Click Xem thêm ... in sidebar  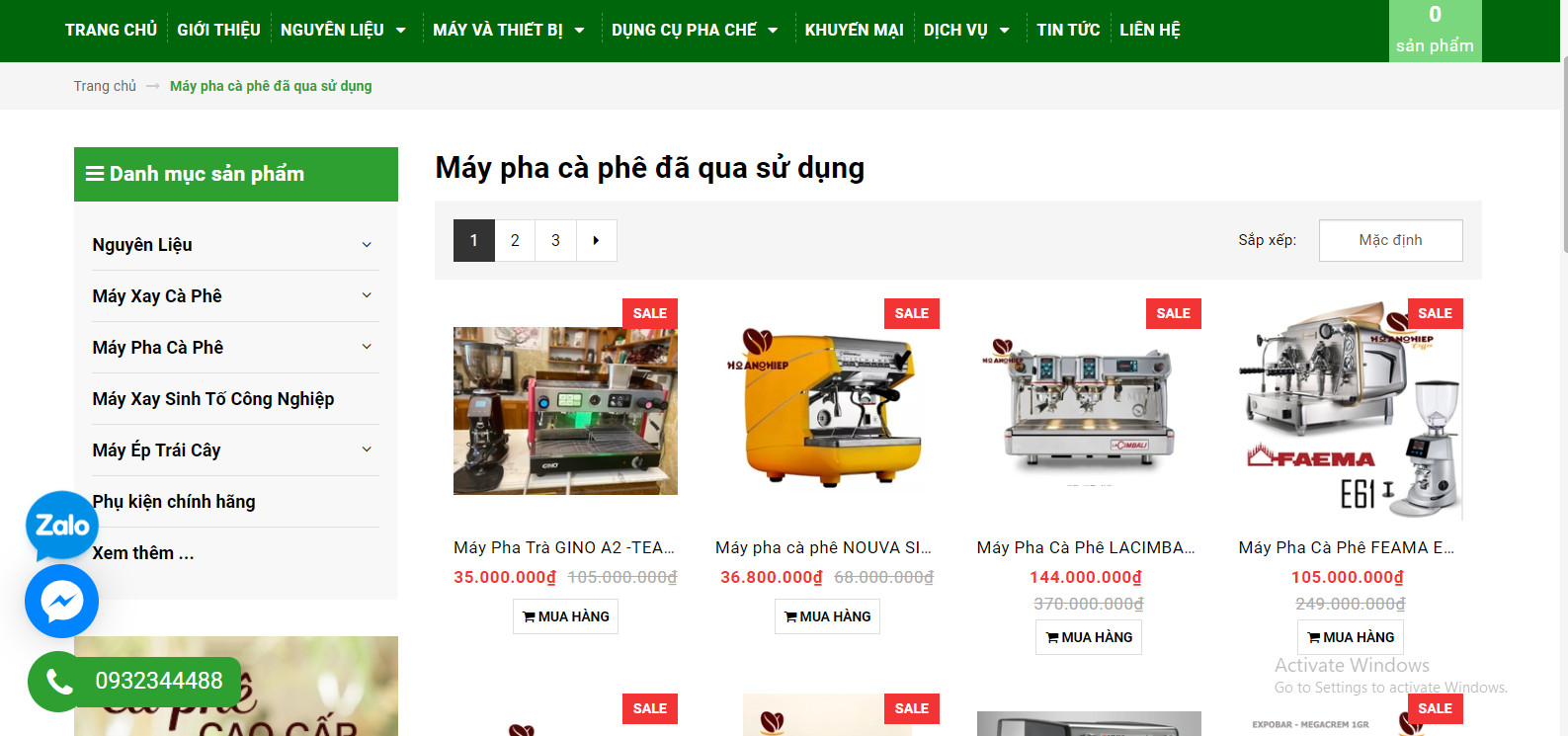(143, 553)
